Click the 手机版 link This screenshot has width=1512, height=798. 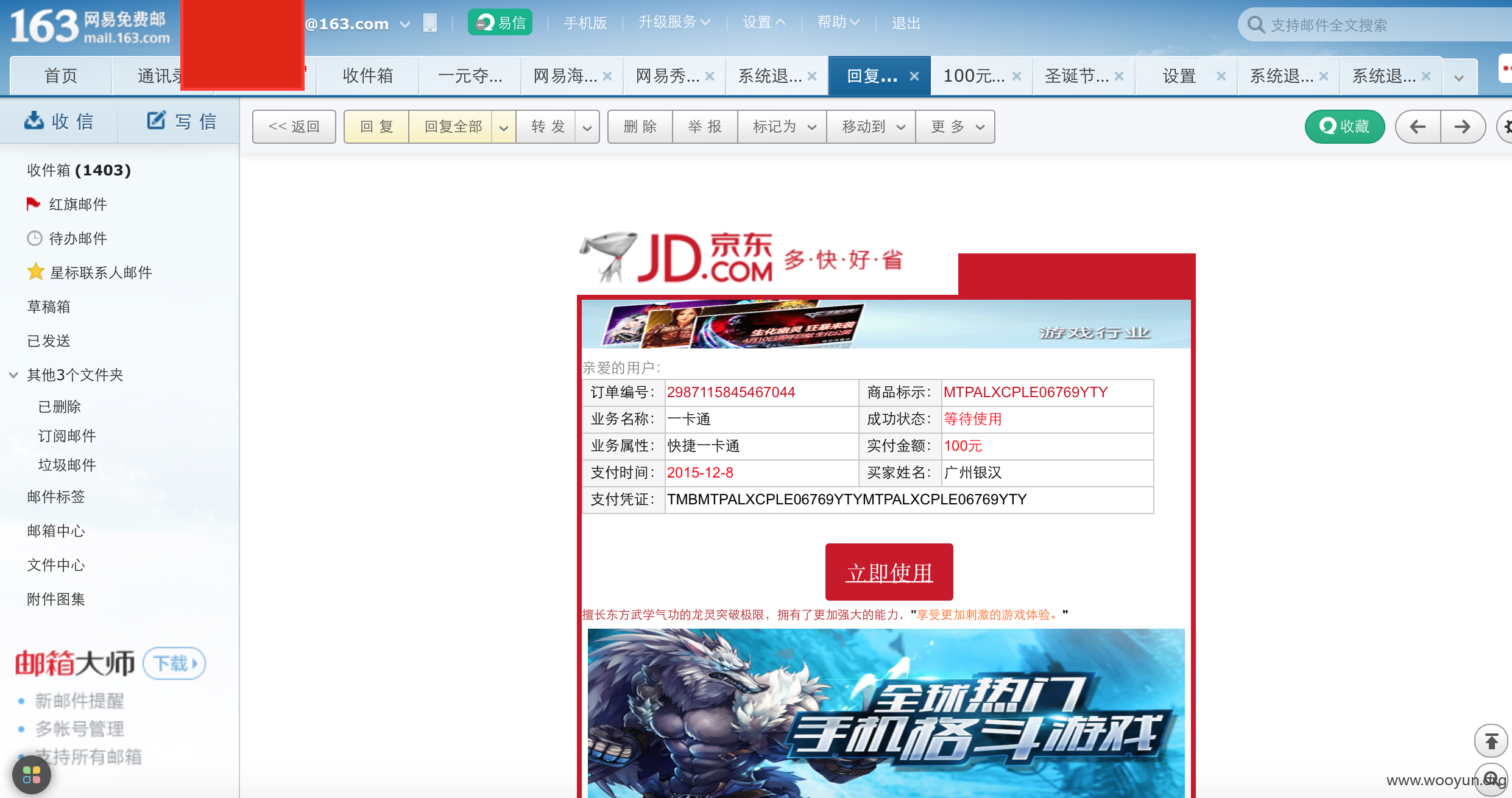pyautogui.click(x=585, y=23)
